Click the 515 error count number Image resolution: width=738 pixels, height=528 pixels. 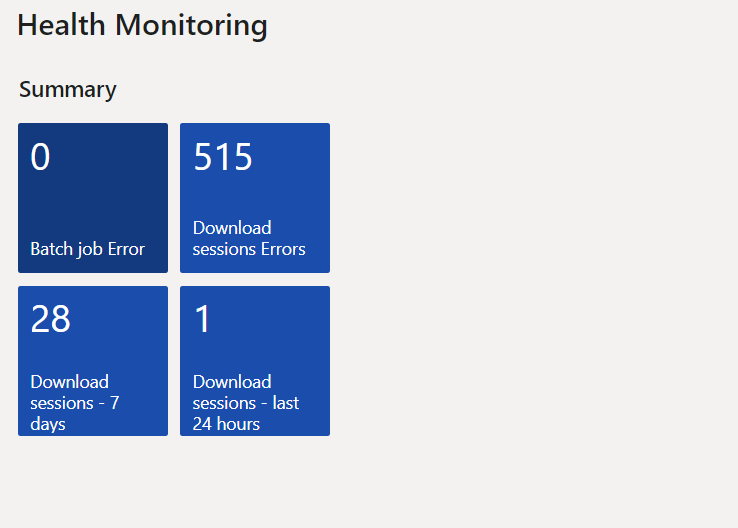223,157
